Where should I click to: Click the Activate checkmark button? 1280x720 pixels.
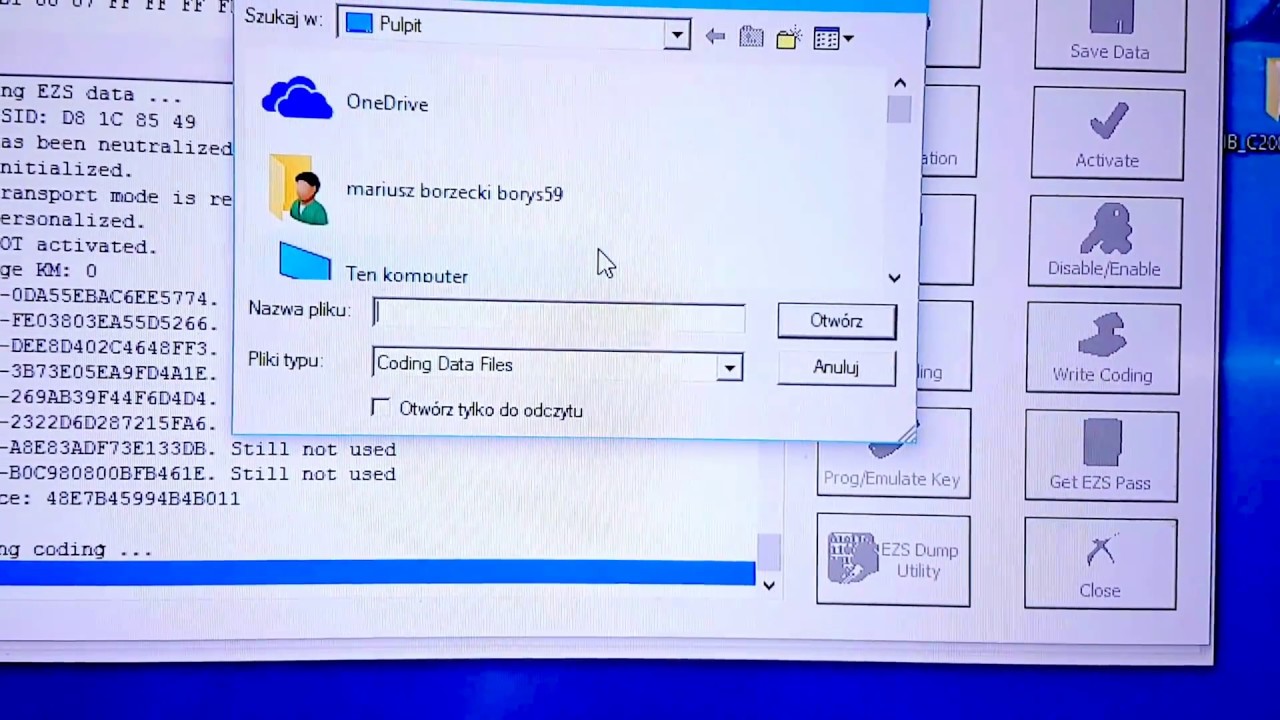coord(1107,133)
